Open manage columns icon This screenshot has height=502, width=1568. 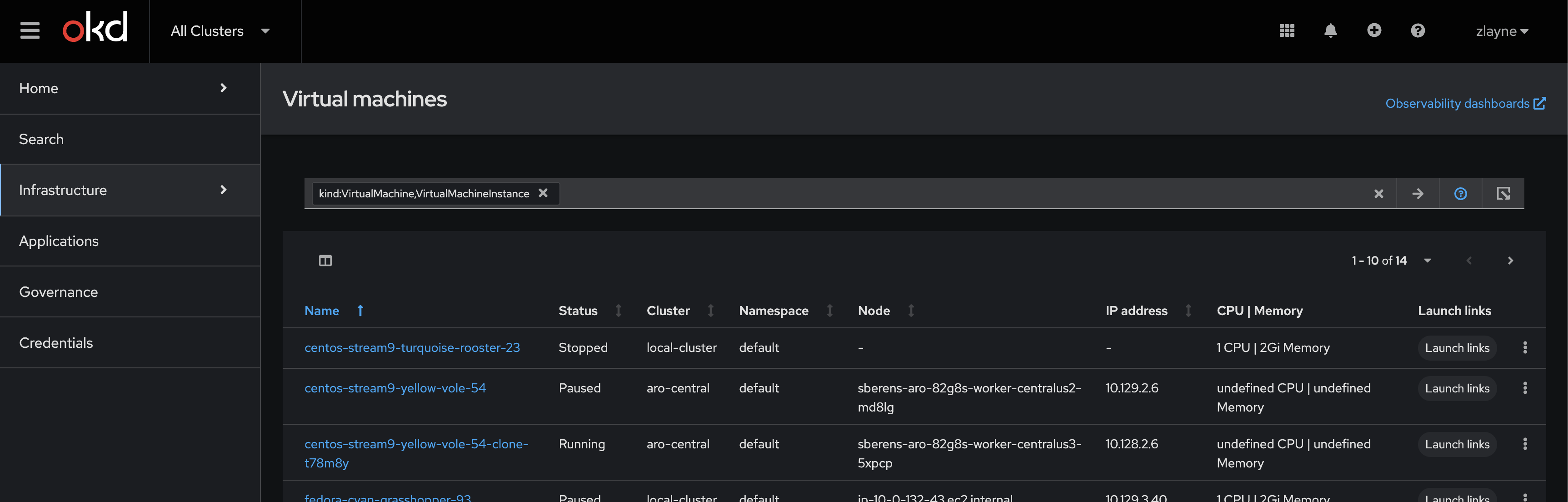click(x=325, y=261)
